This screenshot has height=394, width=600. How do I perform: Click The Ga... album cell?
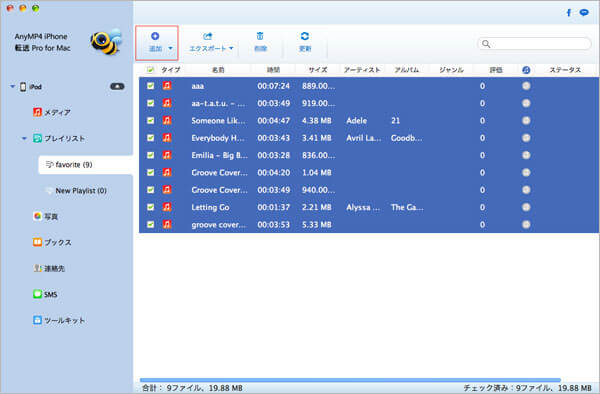[x=407, y=207]
